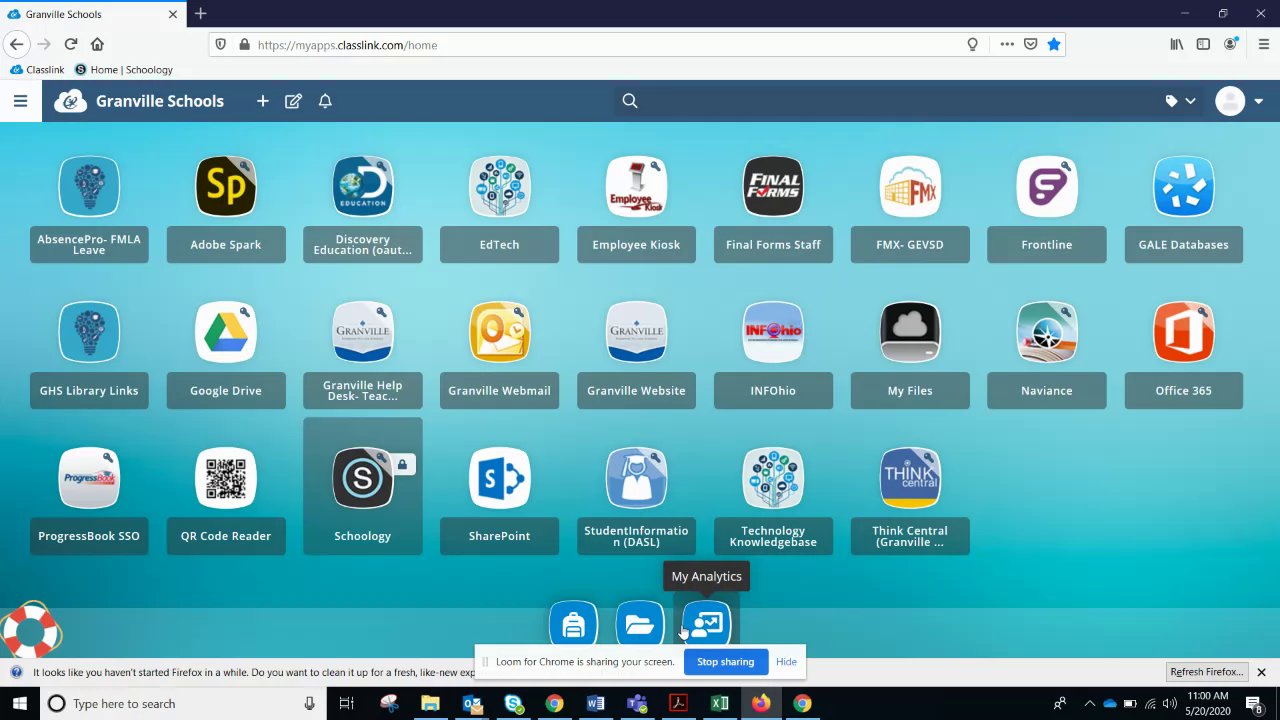Screen dimensions: 1280x720
Task: Open the FMX- GEVSD app icon
Action: pyautogui.click(x=910, y=186)
